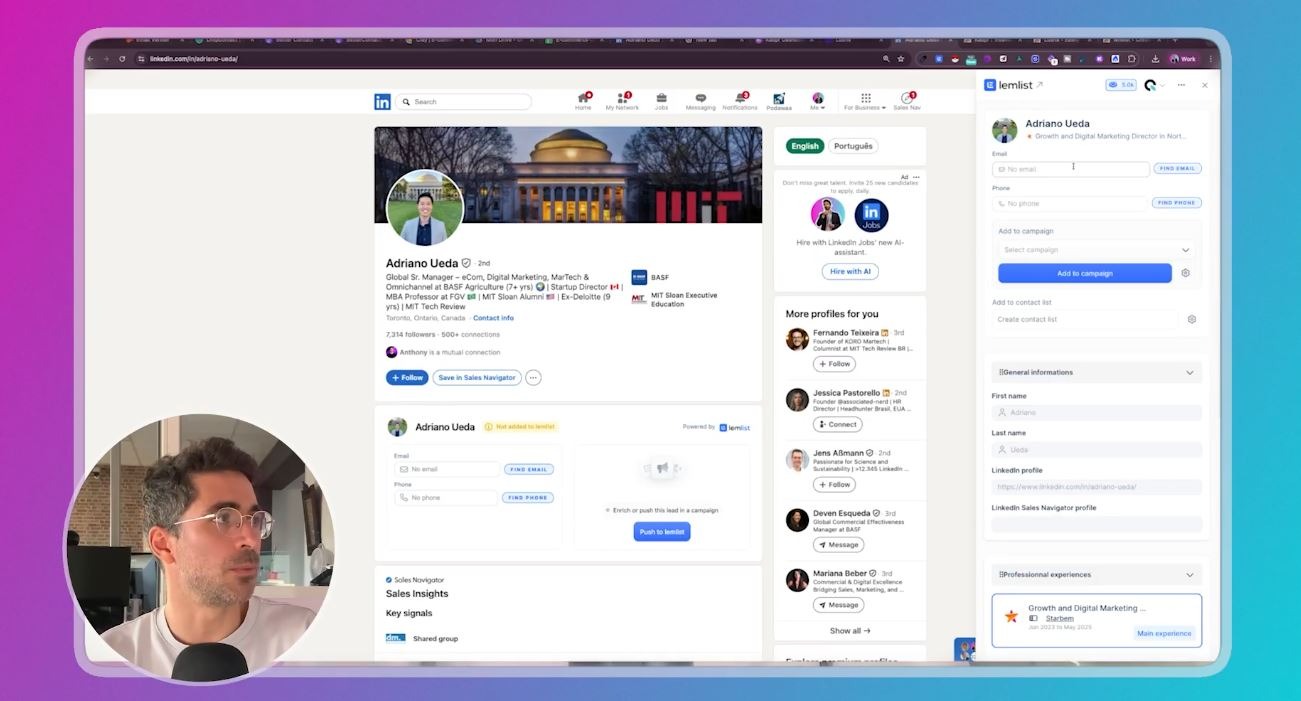Viewport: 1301px width, 701px height.
Task: Reload the page in the browser
Action: tap(123, 59)
